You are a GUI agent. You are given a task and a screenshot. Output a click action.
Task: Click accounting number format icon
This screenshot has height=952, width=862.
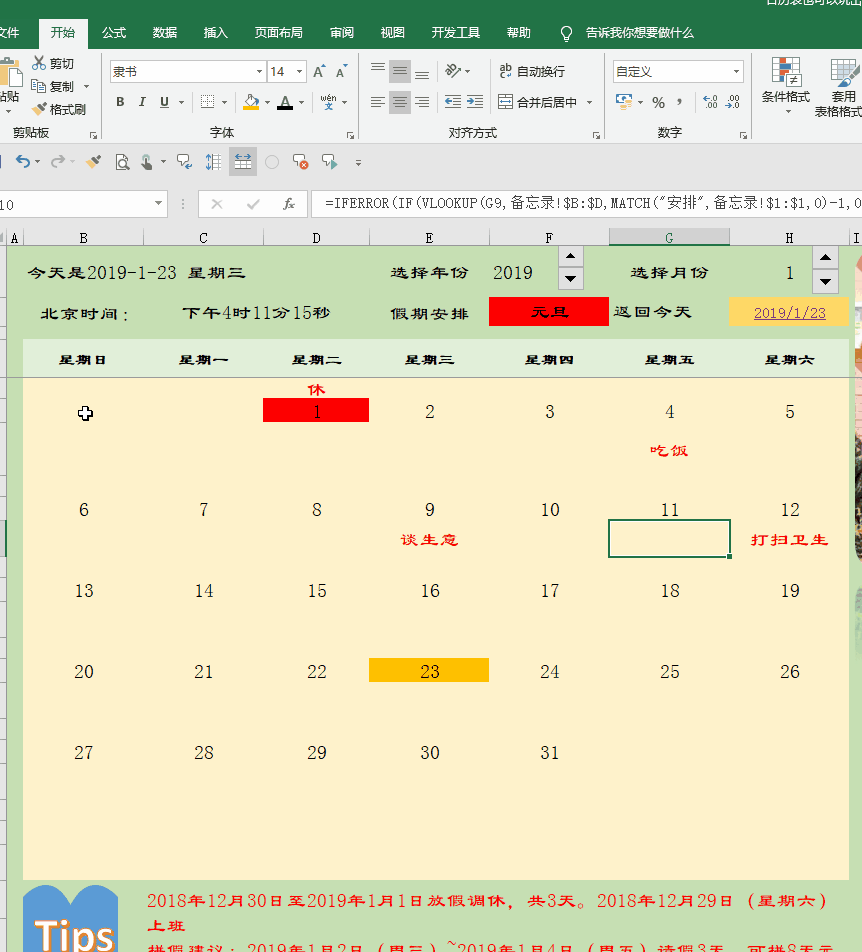click(x=623, y=102)
